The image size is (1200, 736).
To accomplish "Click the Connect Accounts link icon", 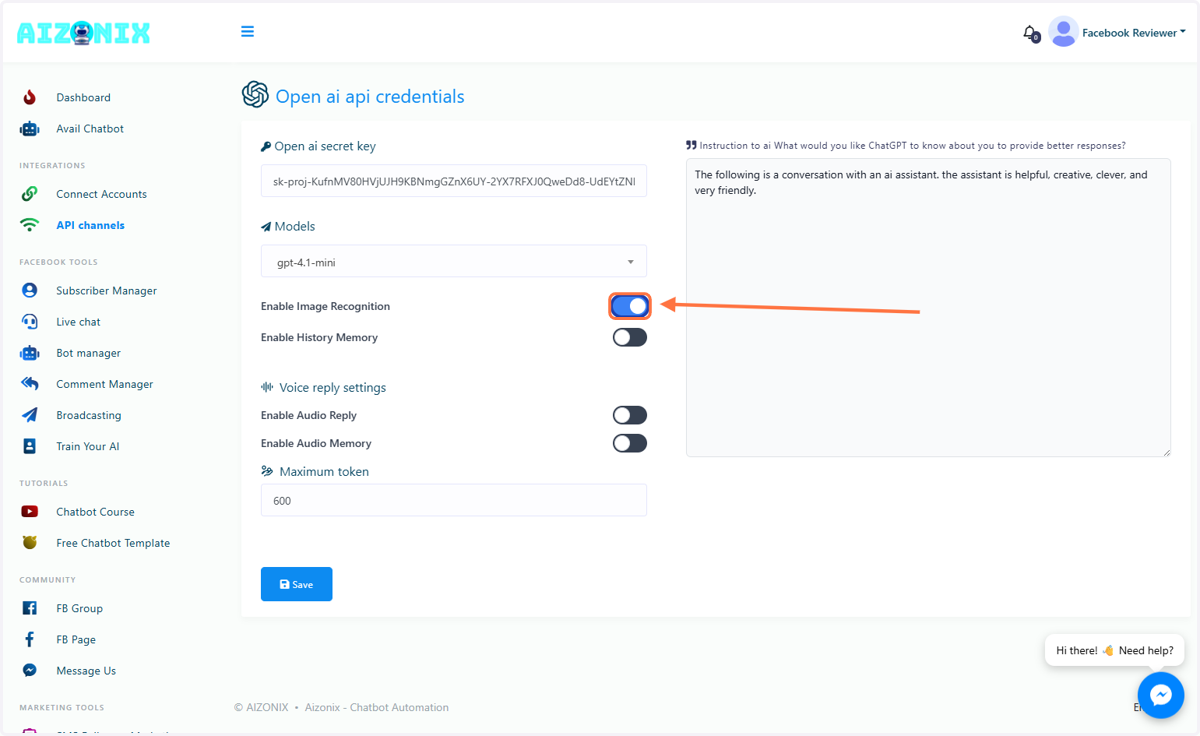I will click(30, 194).
